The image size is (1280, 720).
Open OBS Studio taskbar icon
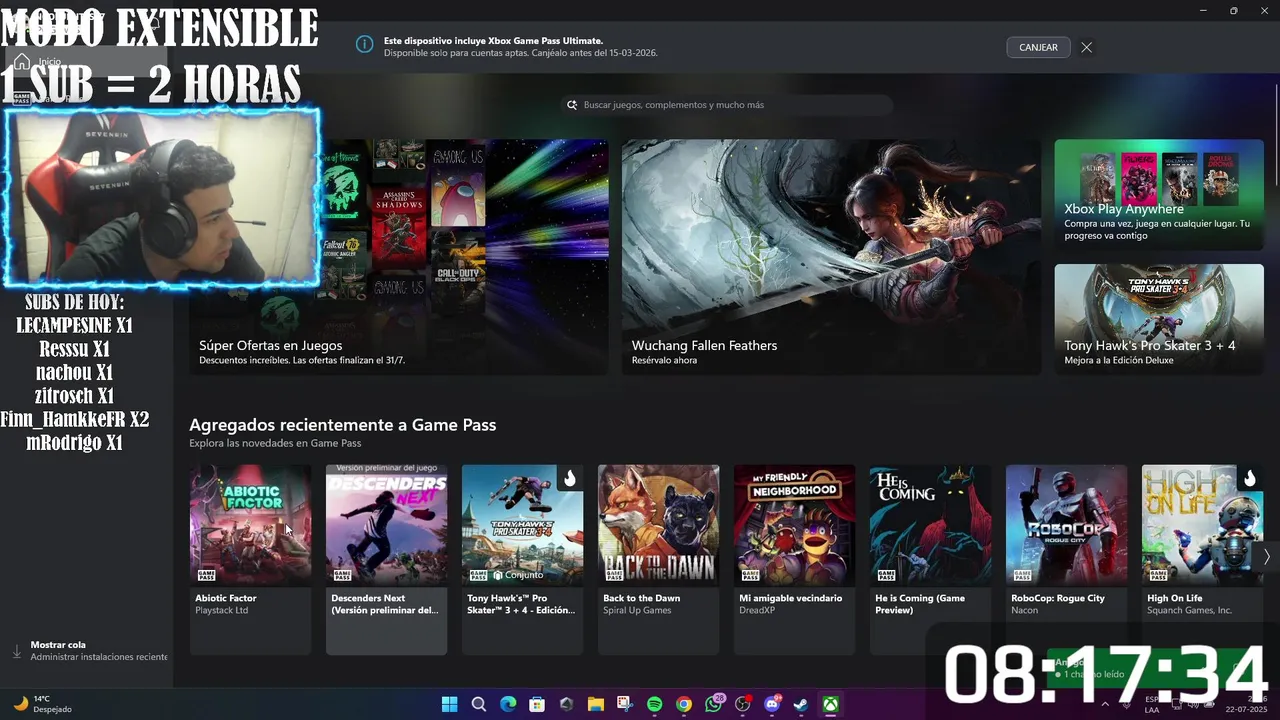pyautogui.click(x=742, y=704)
